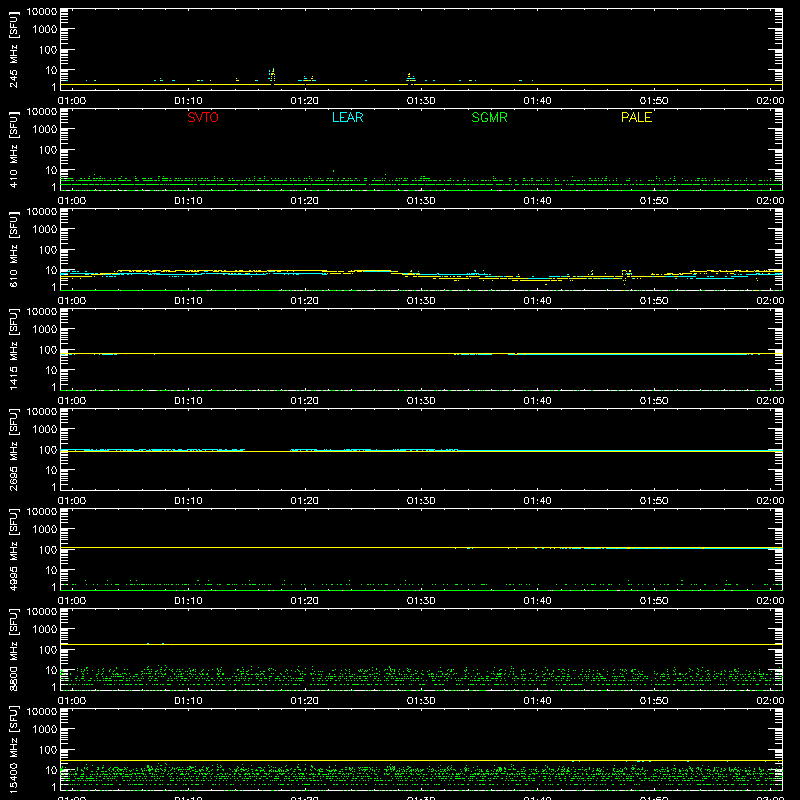The image size is (800, 800).
Task: Select the 4995 MHz [SFU] axis title
Action: [14, 549]
